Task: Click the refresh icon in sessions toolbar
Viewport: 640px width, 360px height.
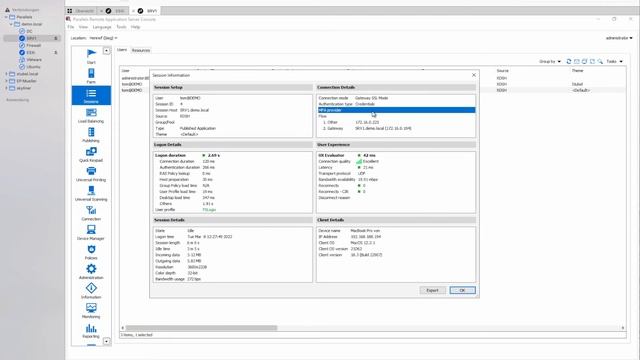Action: pyautogui.click(x=569, y=61)
